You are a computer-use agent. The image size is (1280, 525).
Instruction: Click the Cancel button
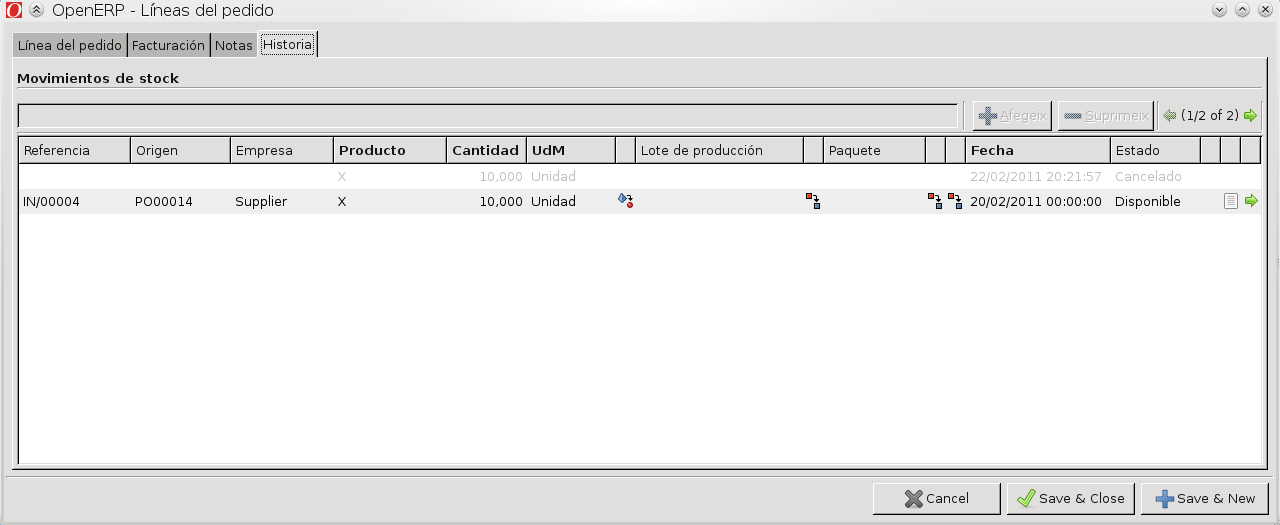936,498
